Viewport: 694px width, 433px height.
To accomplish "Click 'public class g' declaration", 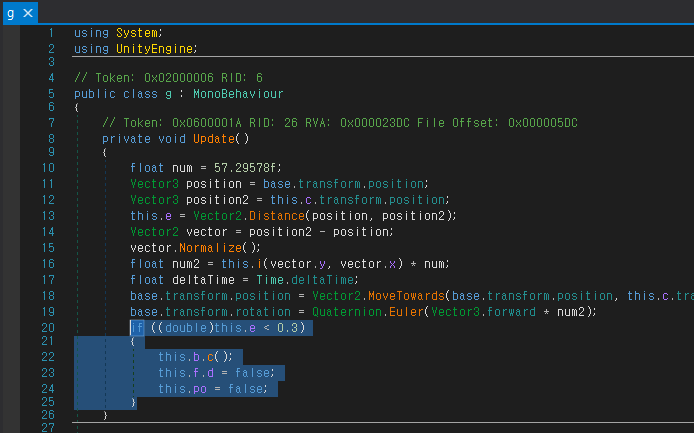I will coord(123,94).
